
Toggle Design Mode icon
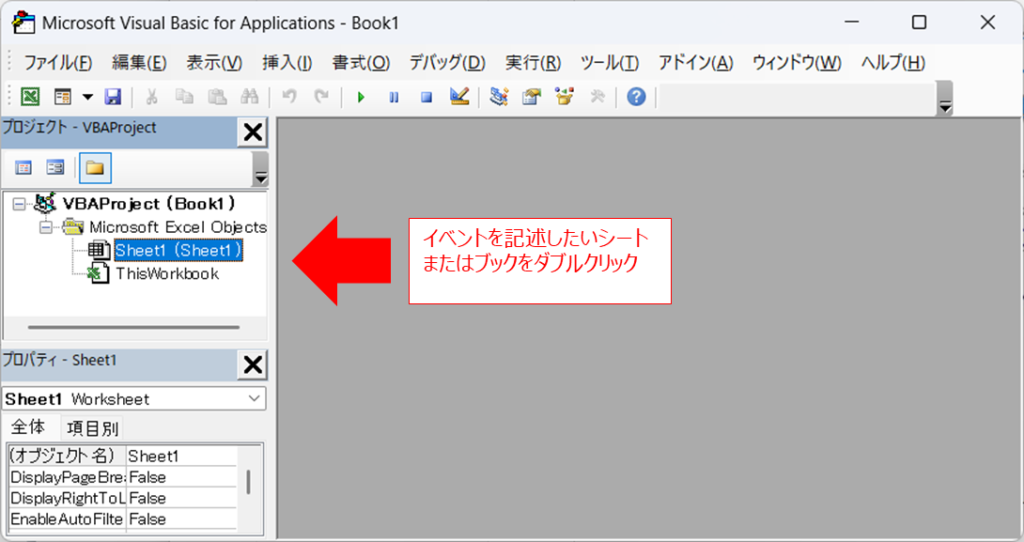pyautogui.click(x=460, y=97)
